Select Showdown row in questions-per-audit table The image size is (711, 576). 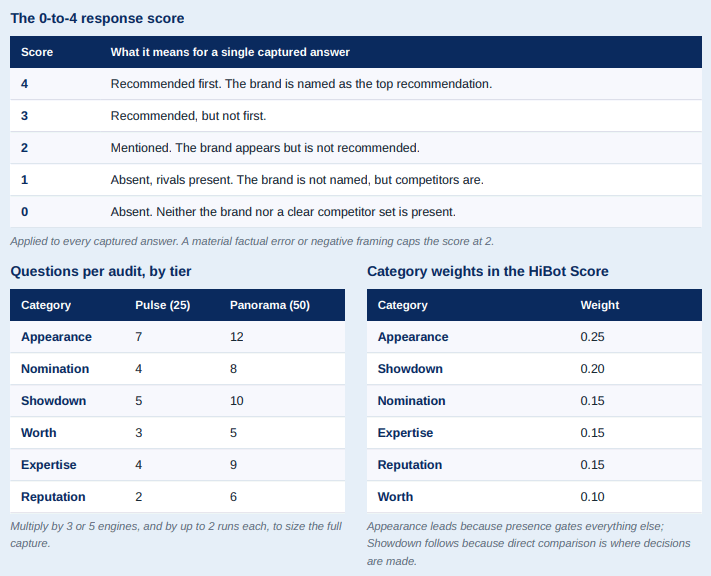click(x=177, y=401)
